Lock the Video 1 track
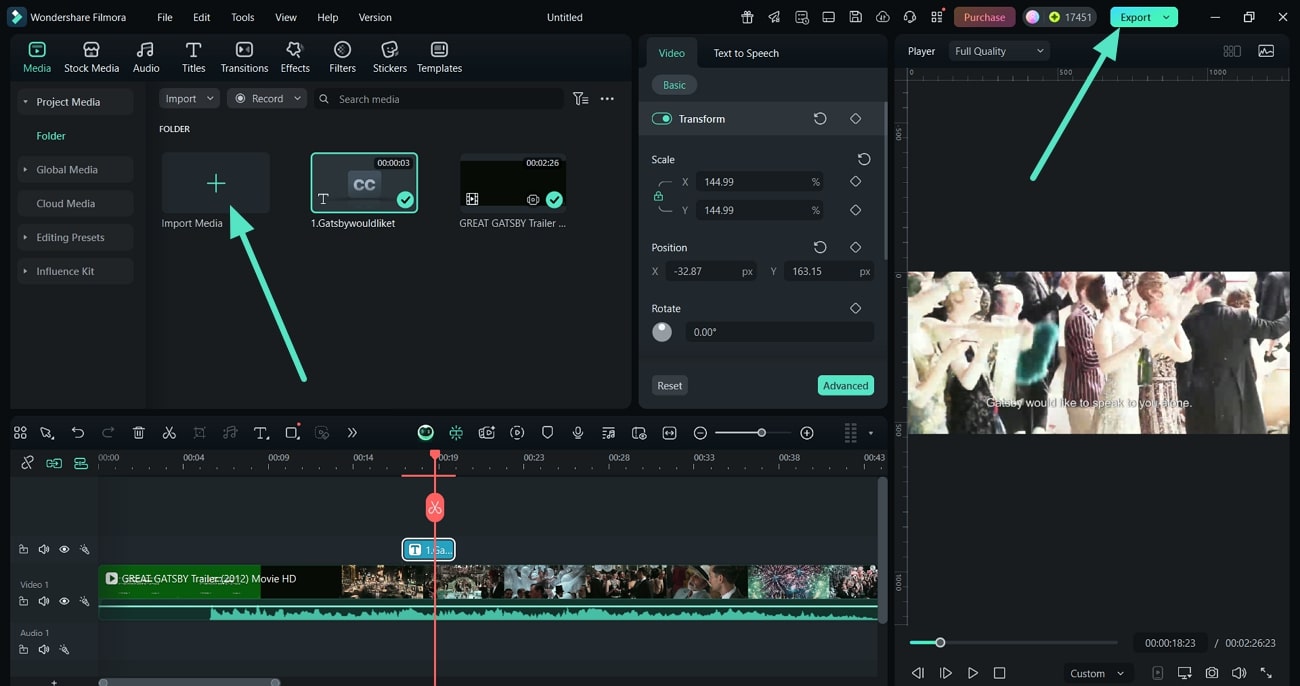This screenshot has height=686, width=1300. pos(23,601)
